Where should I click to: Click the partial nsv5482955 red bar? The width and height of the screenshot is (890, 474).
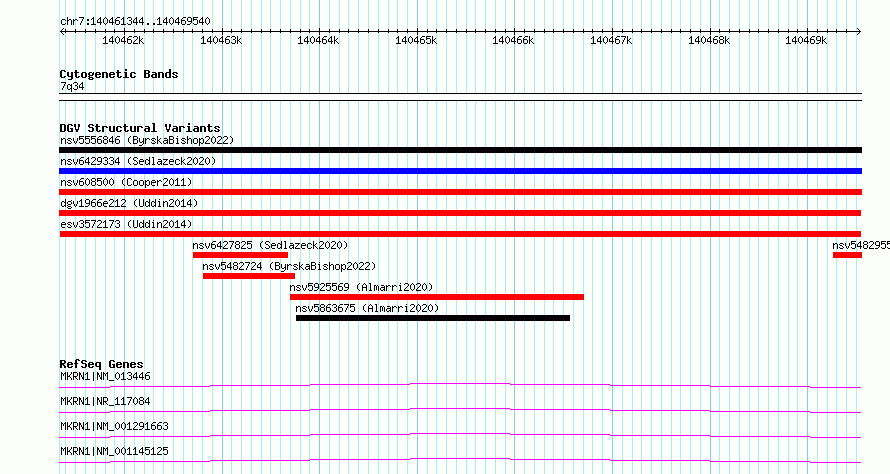(x=847, y=255)
